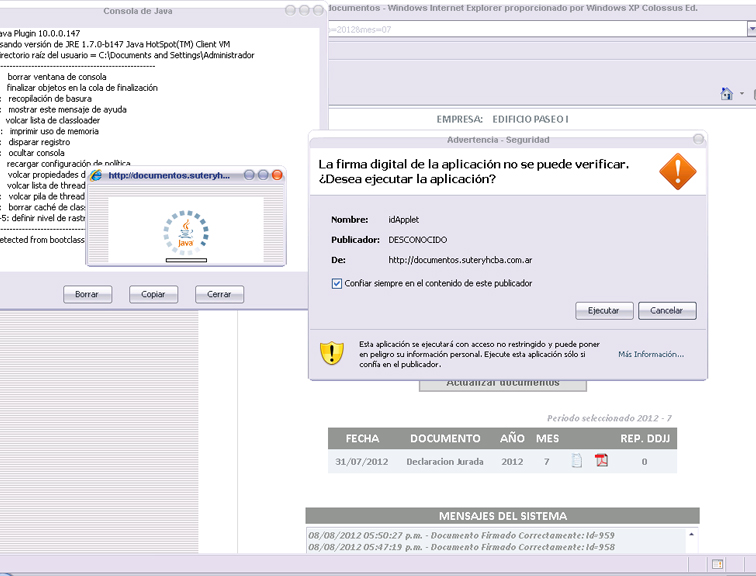Viewport: 756px width, 576px height.
Task: Click the orange warning icon in security dialog
Action: pyautogui.click(x=676, y=171)
